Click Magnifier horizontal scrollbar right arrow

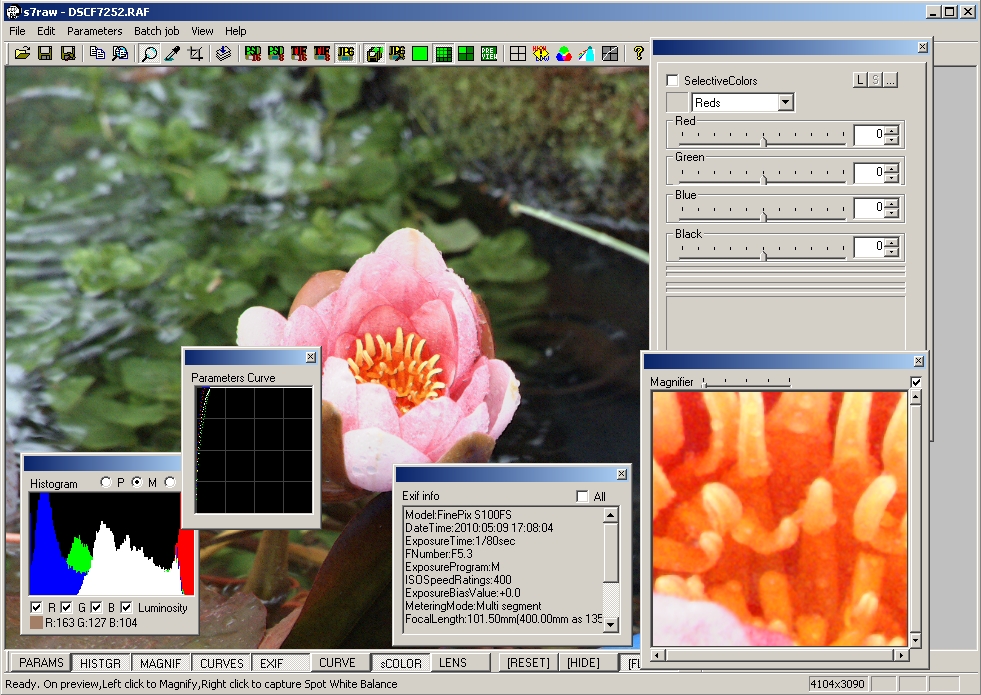point(900,655)
